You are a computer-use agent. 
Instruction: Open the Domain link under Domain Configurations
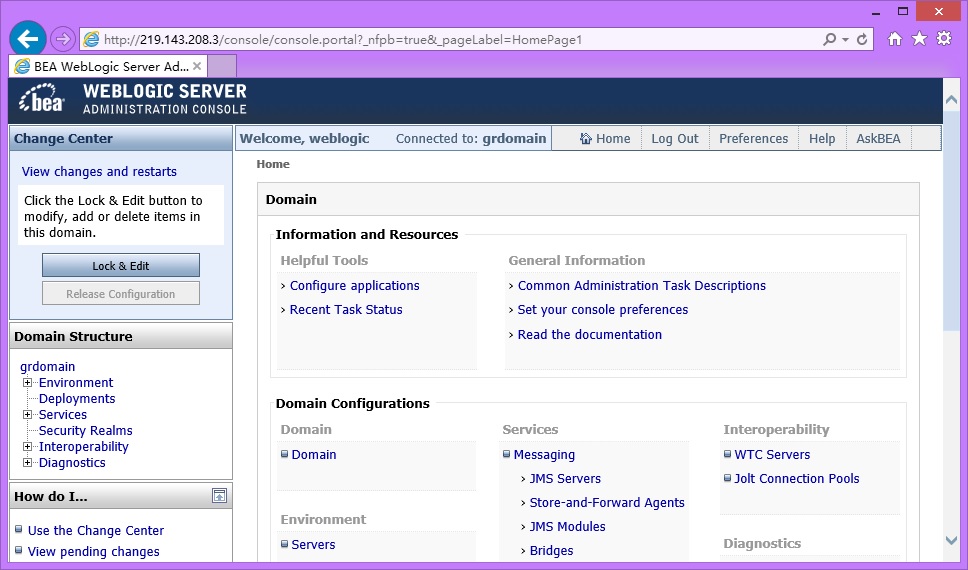(314, 455)
